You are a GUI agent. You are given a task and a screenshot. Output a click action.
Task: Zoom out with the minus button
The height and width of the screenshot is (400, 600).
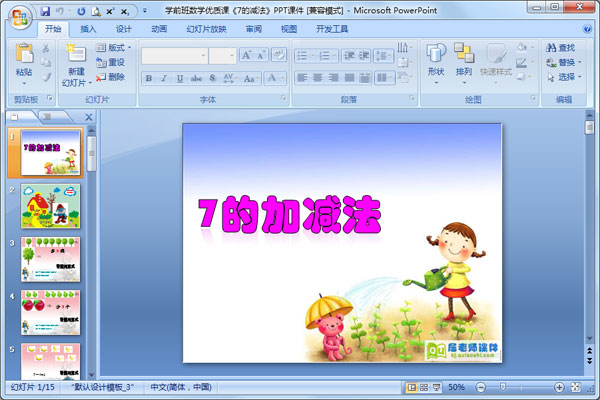click(481, 388)
